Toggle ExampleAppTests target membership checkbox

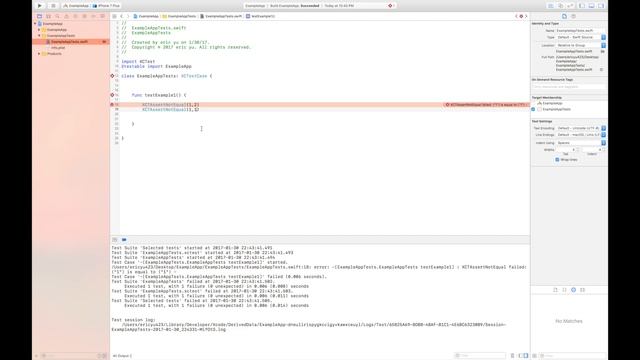point(533,109)
